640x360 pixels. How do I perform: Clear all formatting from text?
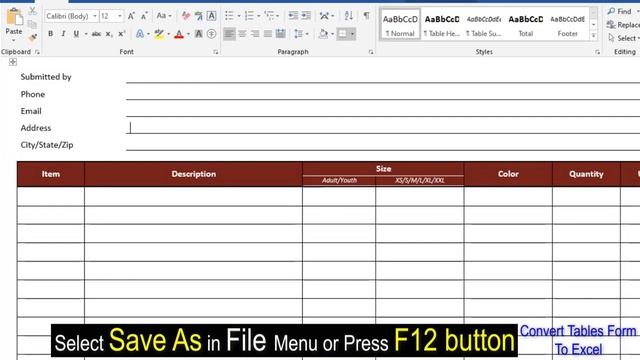click(x=186, y=16)
